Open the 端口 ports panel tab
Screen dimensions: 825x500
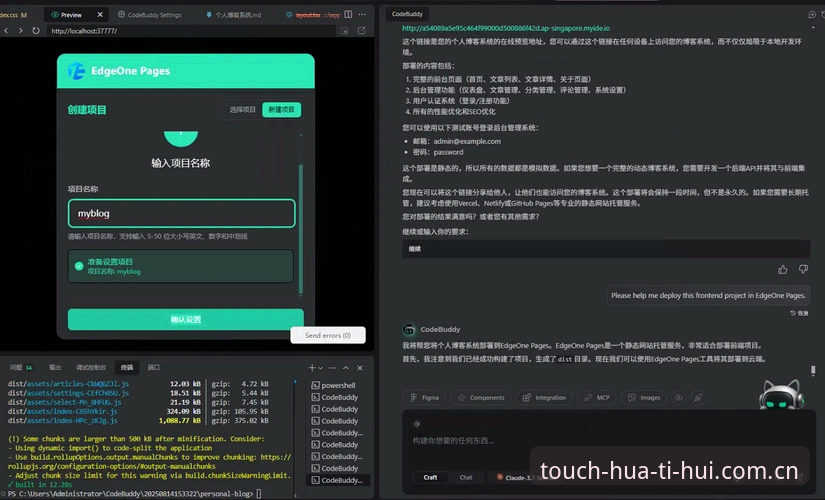(x=154, y=367)
